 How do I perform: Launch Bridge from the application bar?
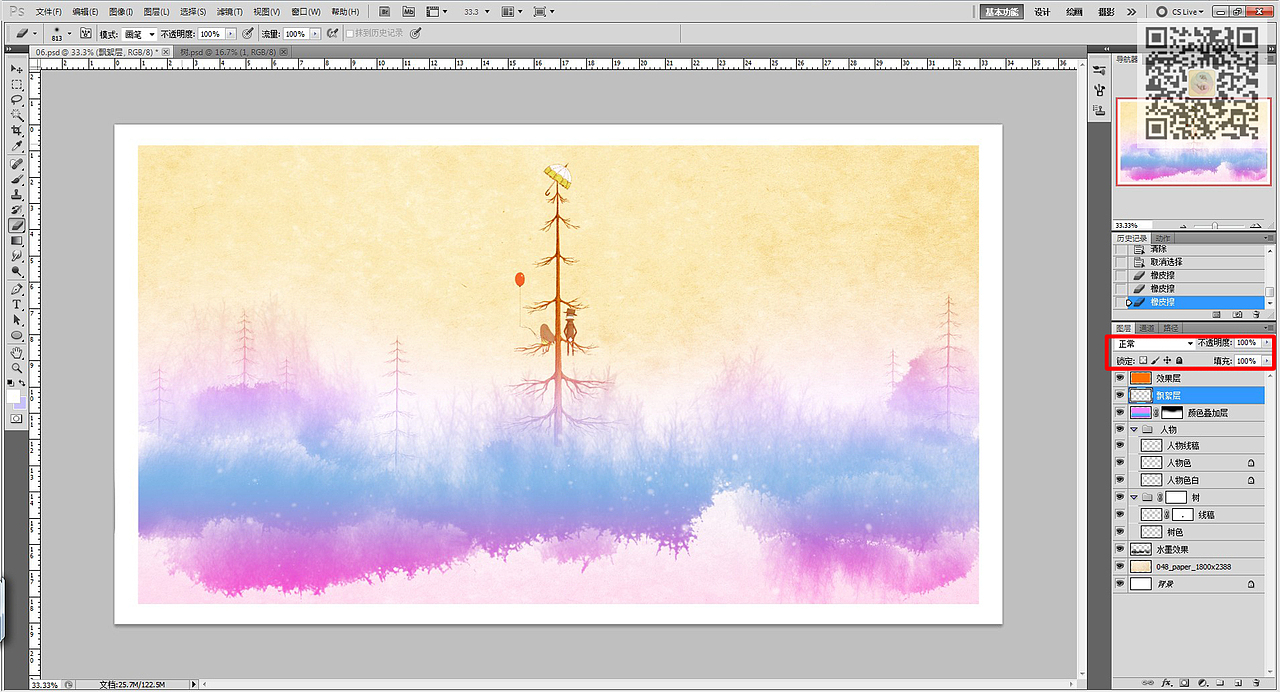point(385,11)
